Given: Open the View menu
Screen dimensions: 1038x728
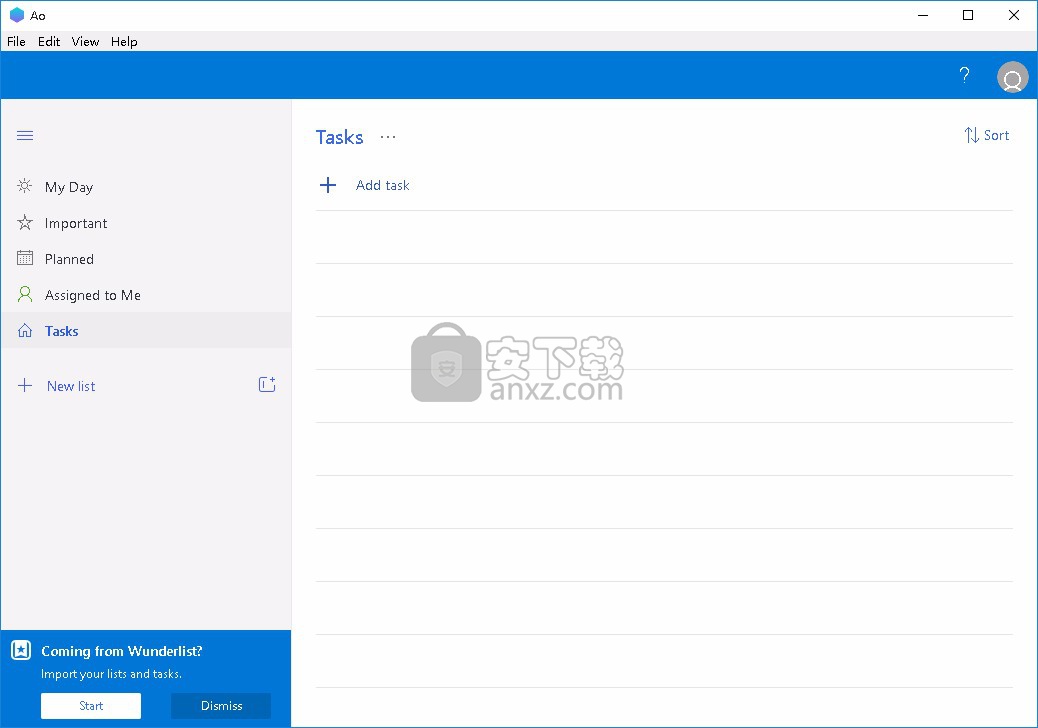Looking at the screenshot, I should [x=85, y=42].
